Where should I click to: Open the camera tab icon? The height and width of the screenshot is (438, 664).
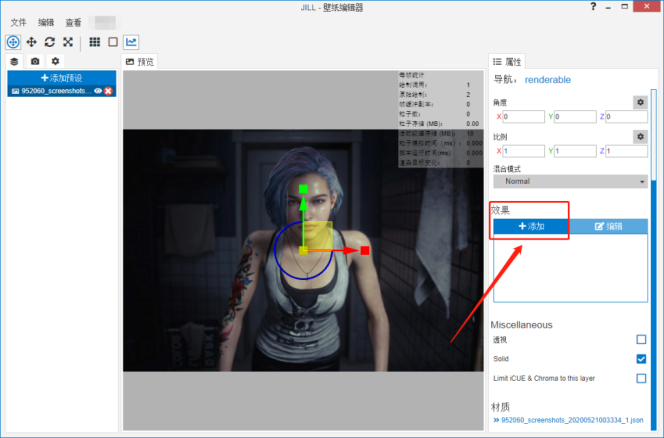click(35, 61)
